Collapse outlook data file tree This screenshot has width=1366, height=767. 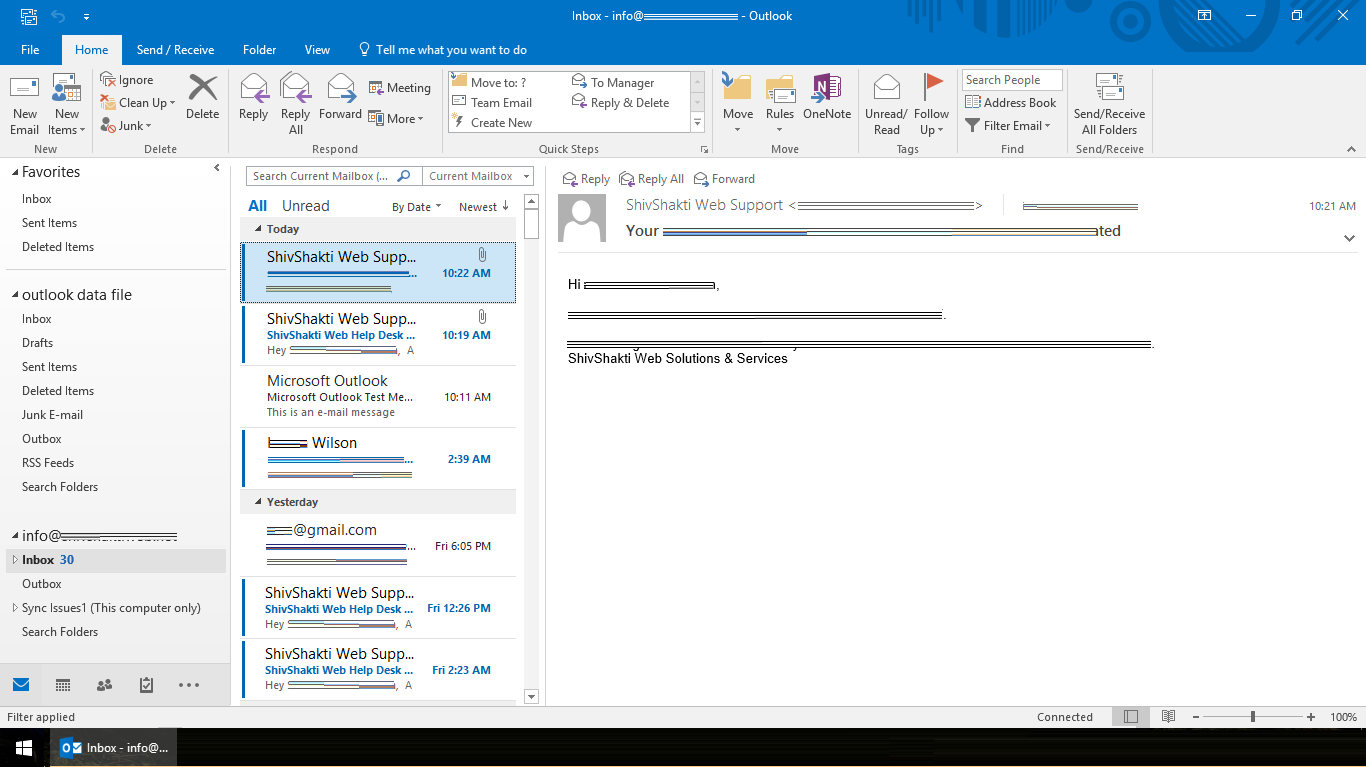(15, 295)
